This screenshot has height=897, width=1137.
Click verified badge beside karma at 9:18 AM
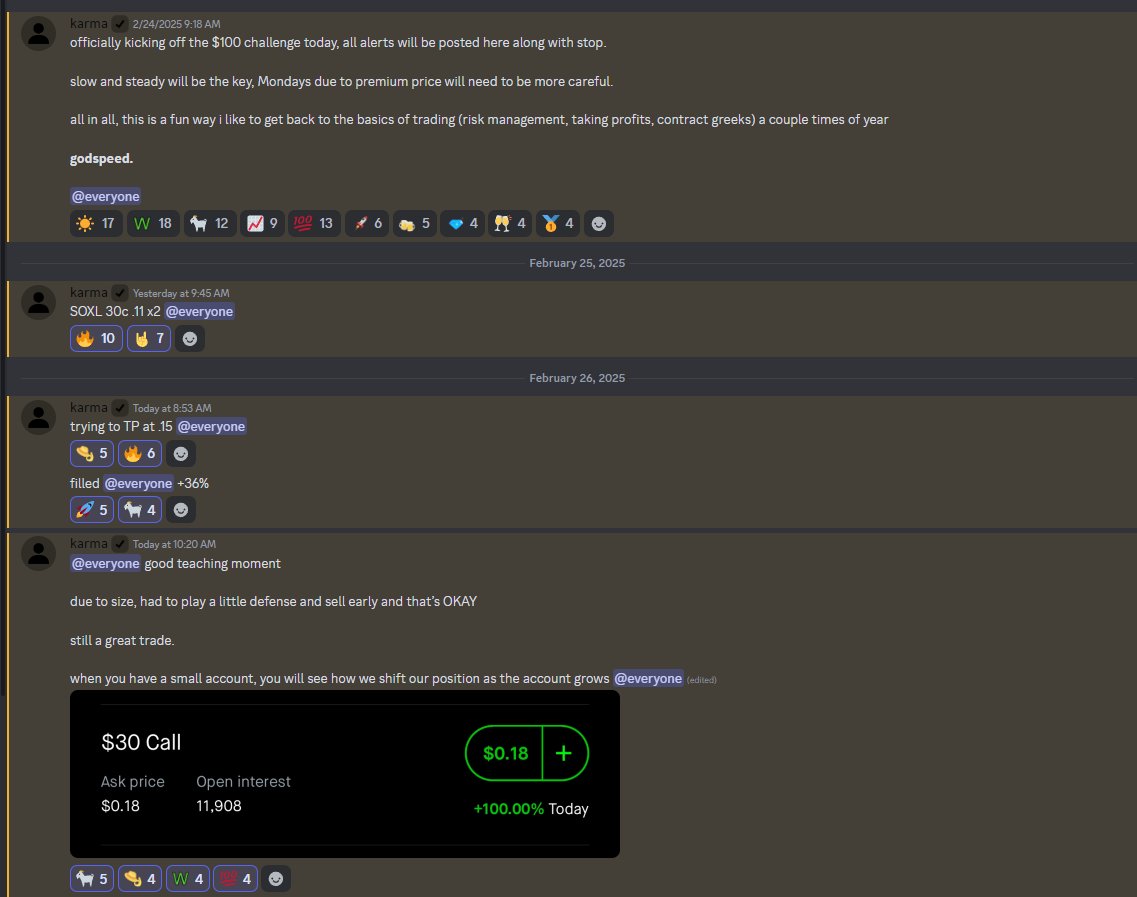click(120, 24)
